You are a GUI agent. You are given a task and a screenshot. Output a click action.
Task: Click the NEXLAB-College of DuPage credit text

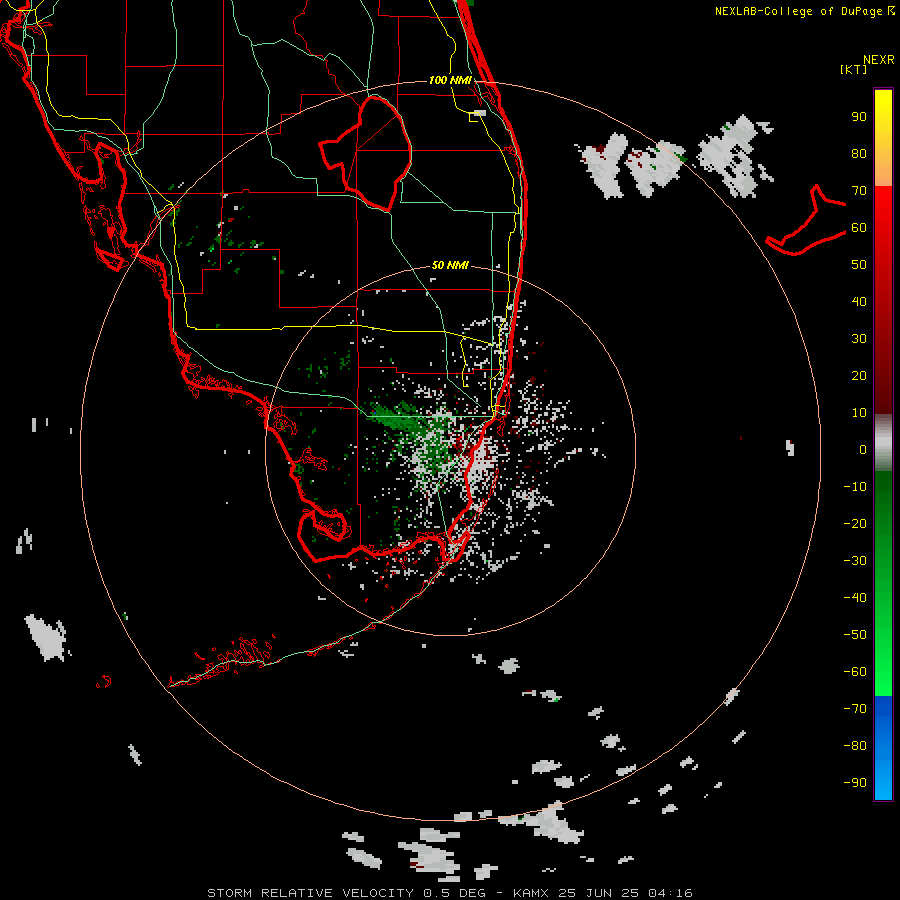pyautogui.click(x=804, y=11)
